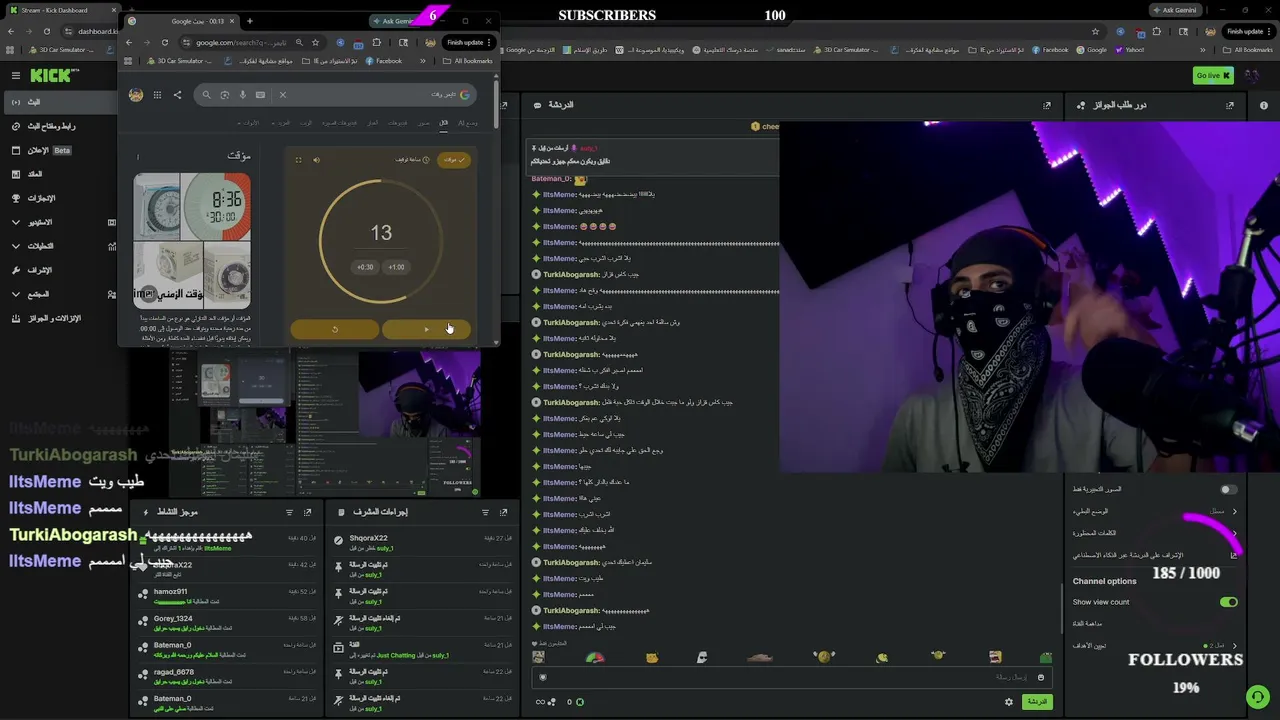Open new tab in Google window
This screenshot has width=1280, height=720.
point(250,21)
